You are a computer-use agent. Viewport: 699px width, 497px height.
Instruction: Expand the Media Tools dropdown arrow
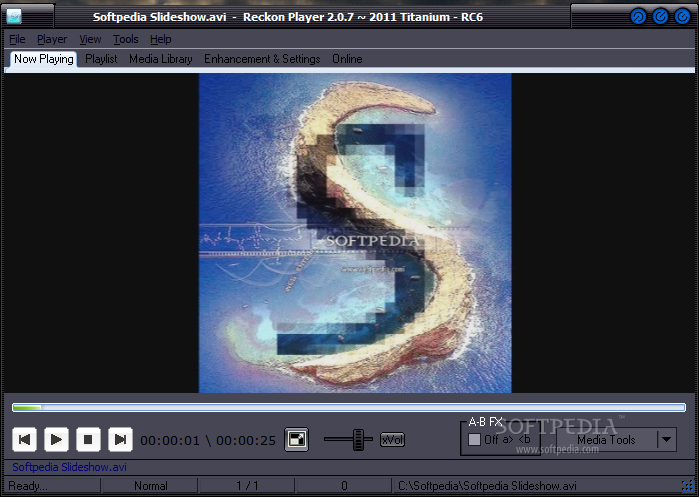point(667,440)
